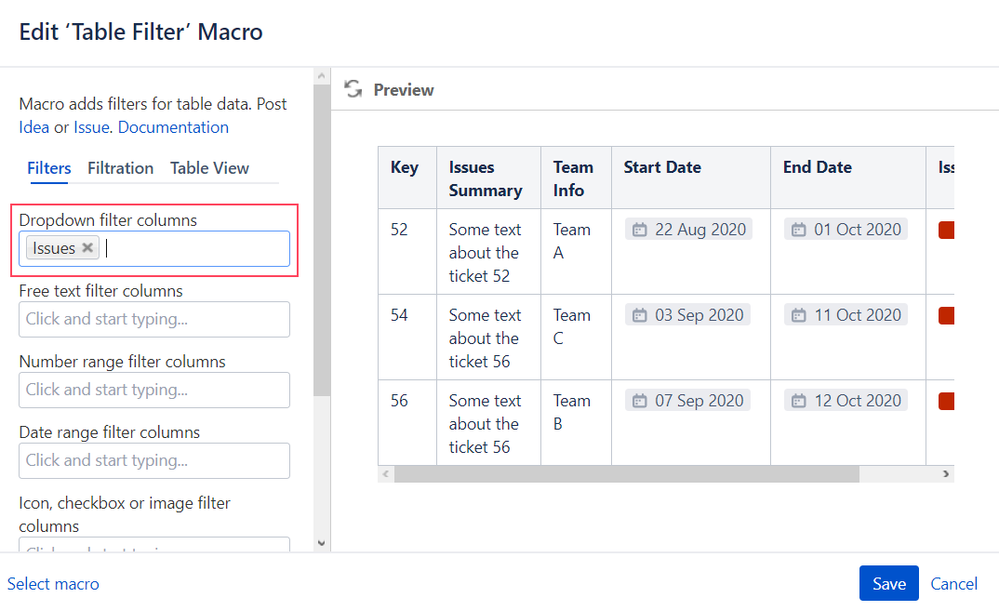Switch to the Filtration tab

pos(120,168)
